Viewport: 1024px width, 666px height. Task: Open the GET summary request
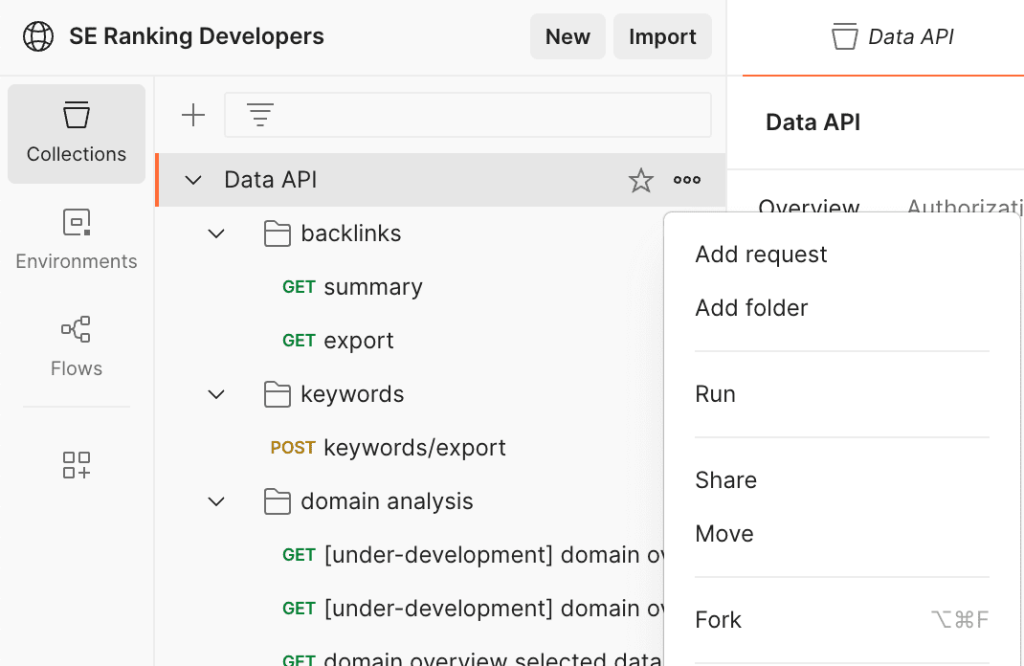pyautogui.click(x=352, y=287)
